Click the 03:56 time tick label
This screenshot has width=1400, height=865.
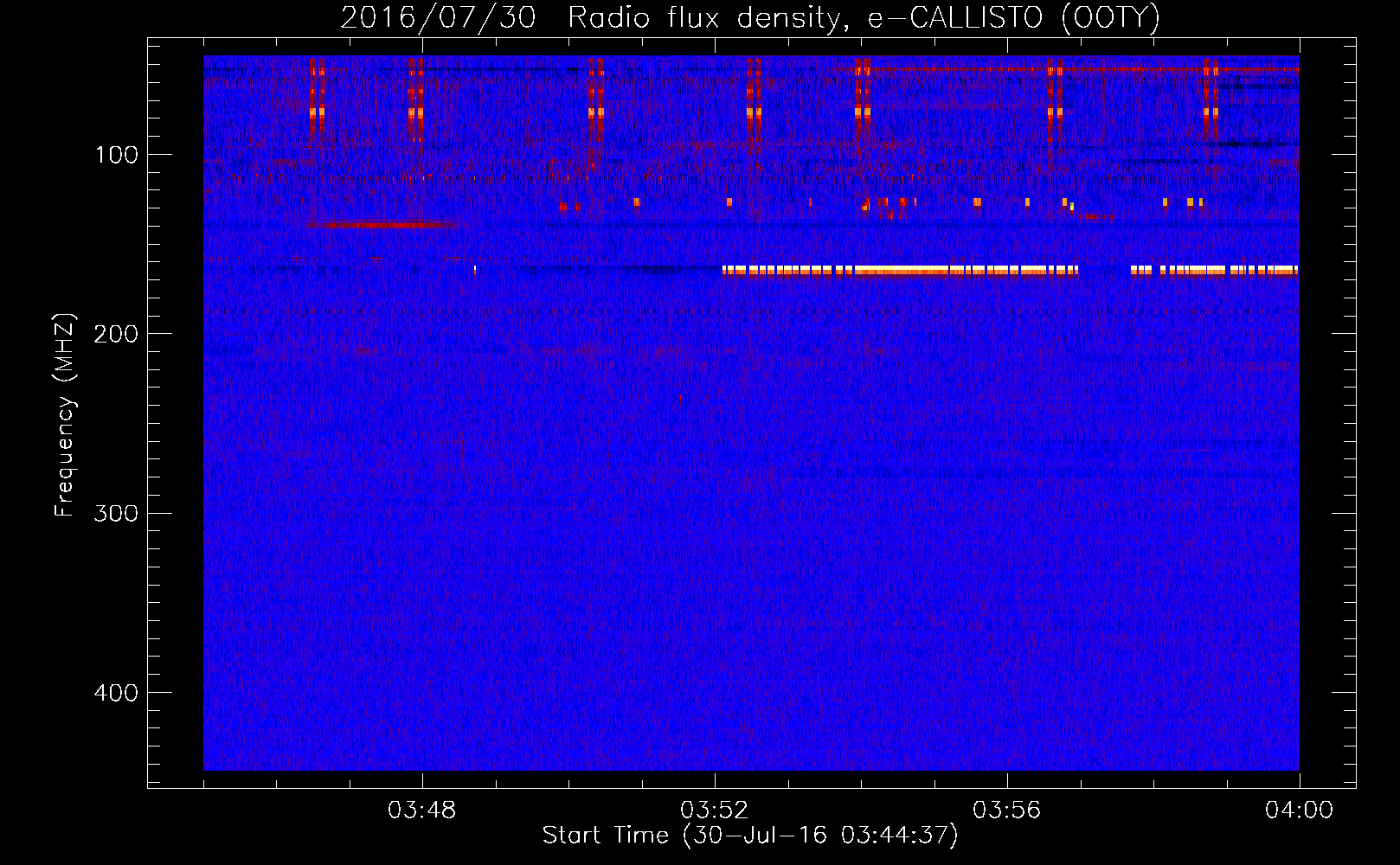point(1007,811)
